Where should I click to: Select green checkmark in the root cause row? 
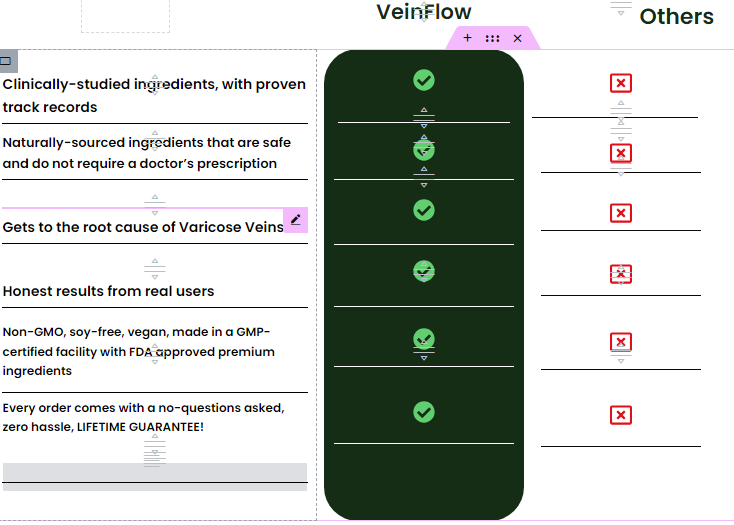click(424, 210)
